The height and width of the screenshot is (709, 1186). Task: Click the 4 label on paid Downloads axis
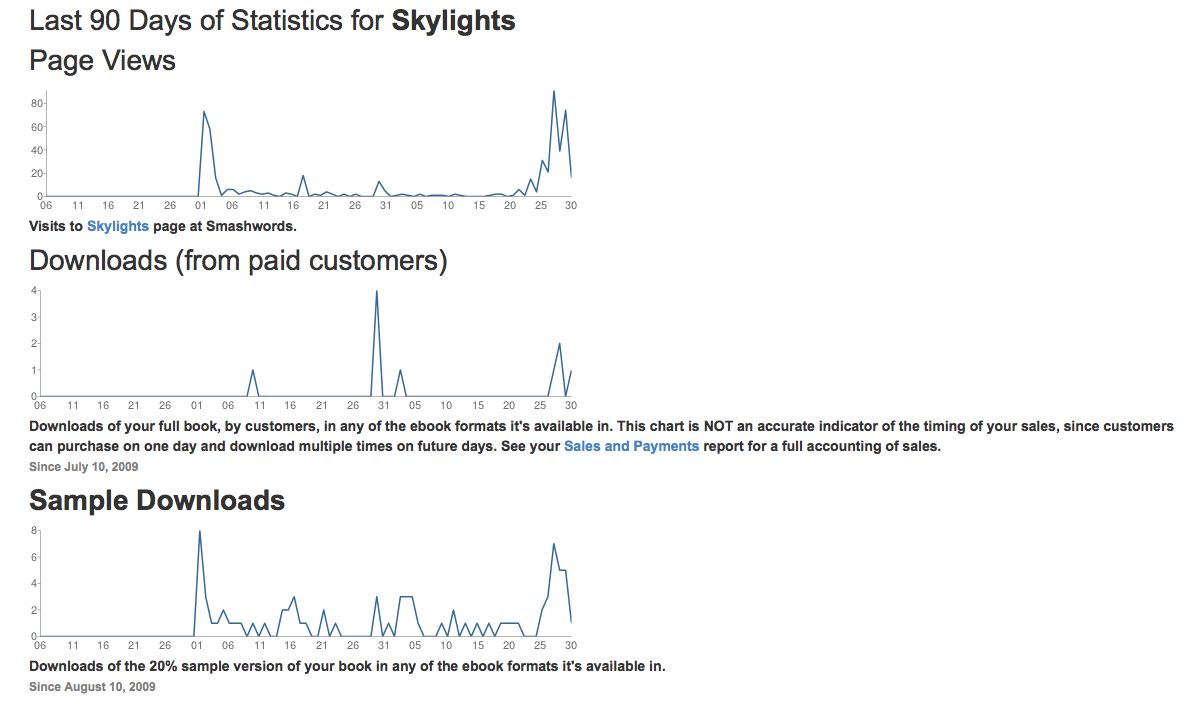coord(34,291)
